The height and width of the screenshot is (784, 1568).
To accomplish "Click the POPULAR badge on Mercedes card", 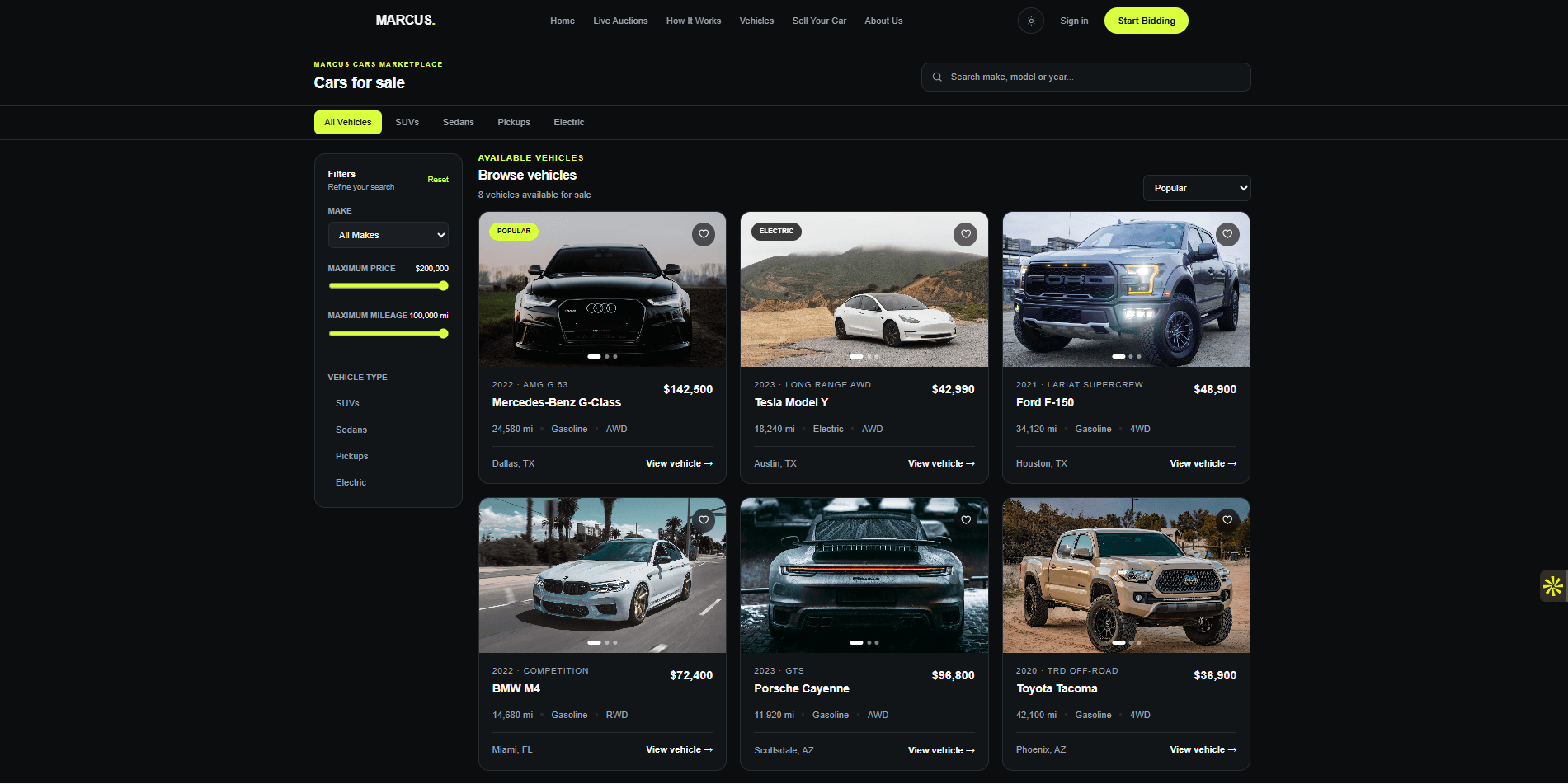I will click(514, 232).
